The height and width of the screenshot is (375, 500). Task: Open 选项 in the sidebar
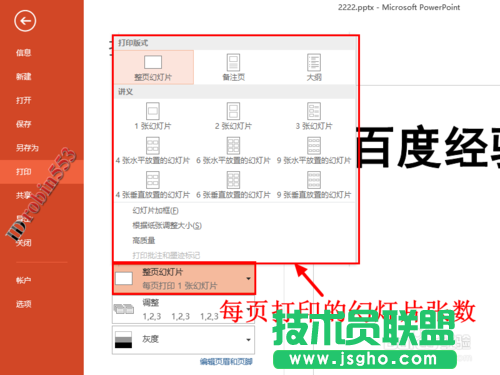24,304
